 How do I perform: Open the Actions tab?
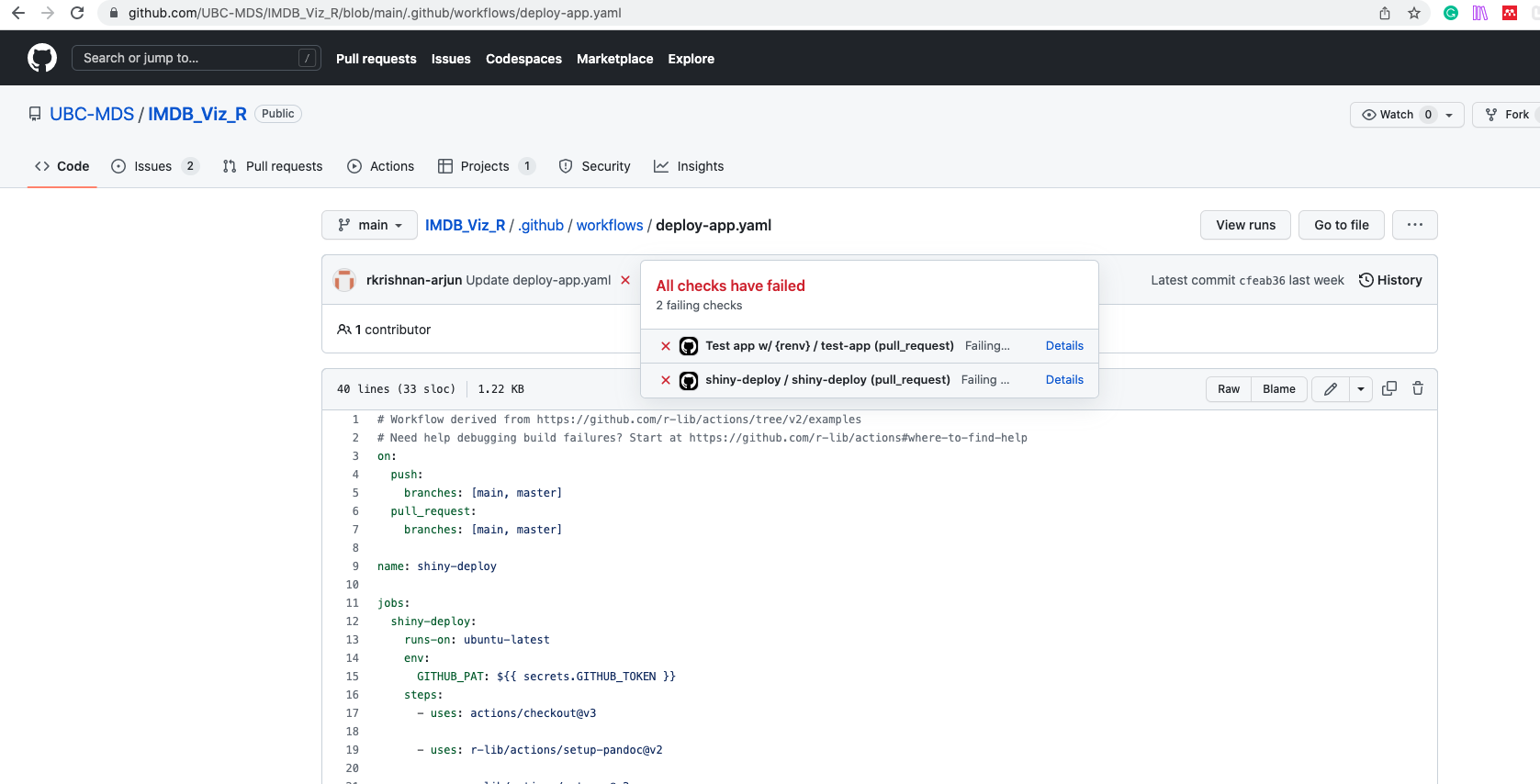[381, 166]
